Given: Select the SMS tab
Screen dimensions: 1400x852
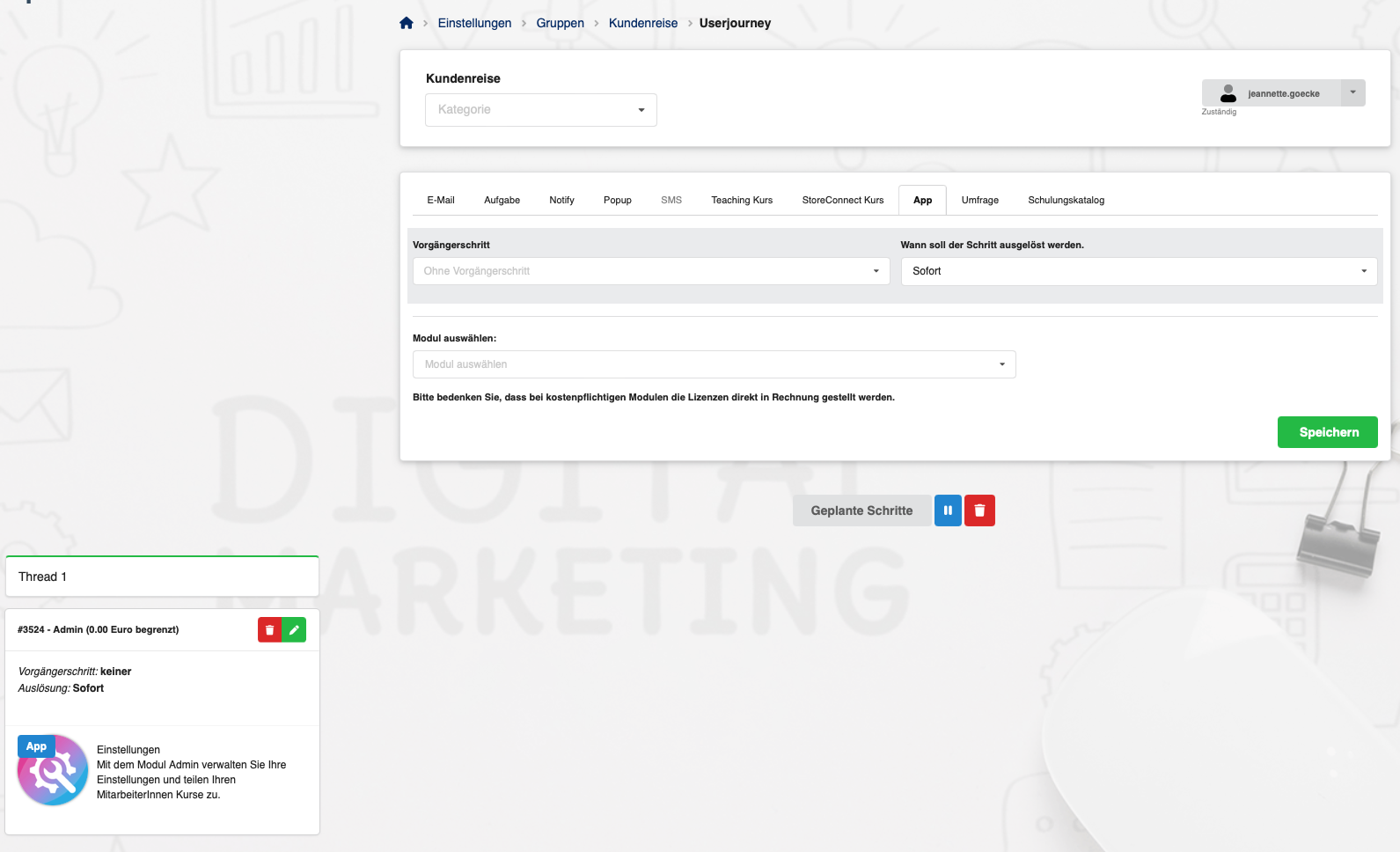Looking at the screenshot, I should tap(671, 200).
